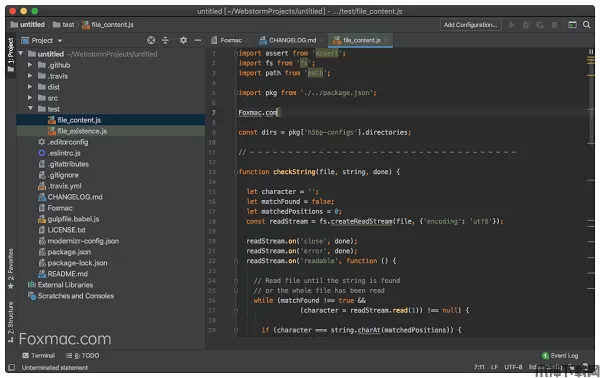Close the CHANGELOG.md editor tab

tap(322, 40)
